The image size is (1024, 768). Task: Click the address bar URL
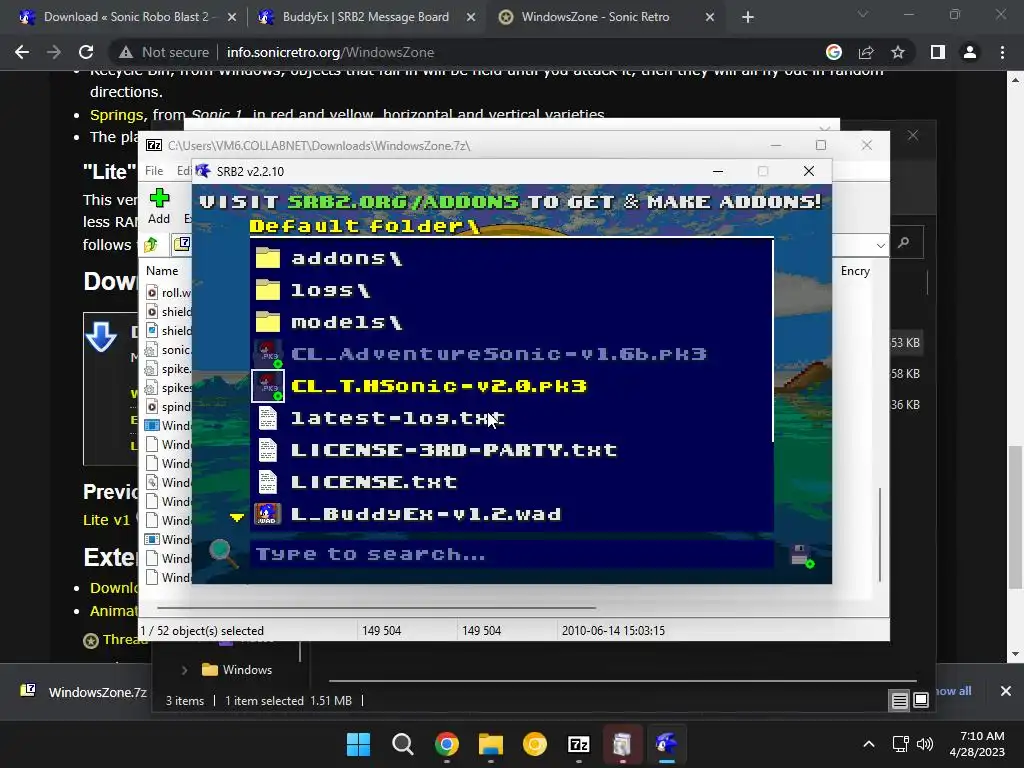click(330, 52)
